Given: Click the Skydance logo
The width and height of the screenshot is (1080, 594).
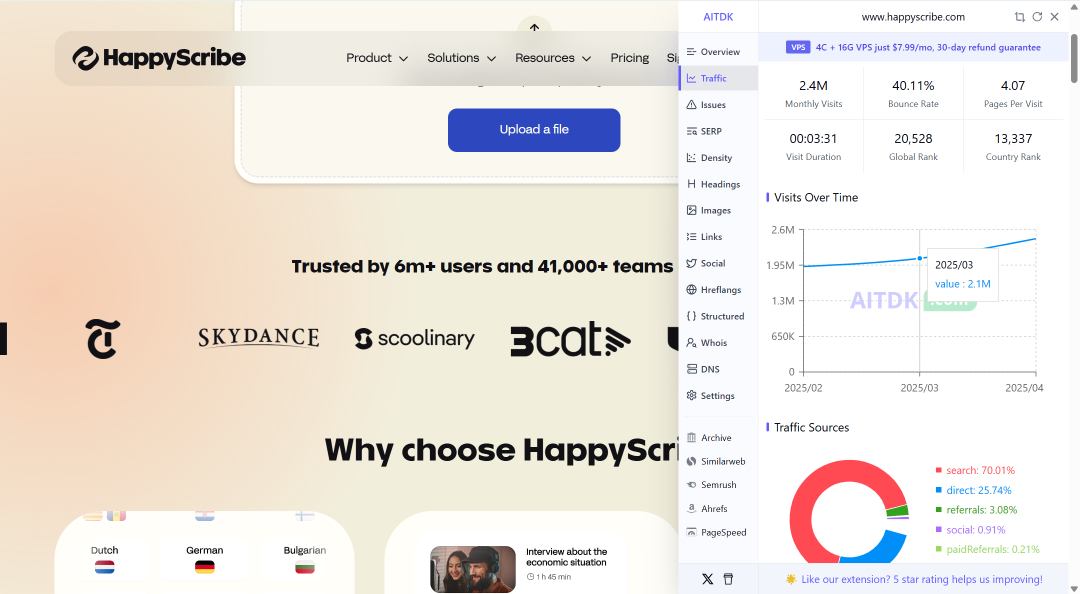Looking at the screenshot, I should (x=258, y=338).
